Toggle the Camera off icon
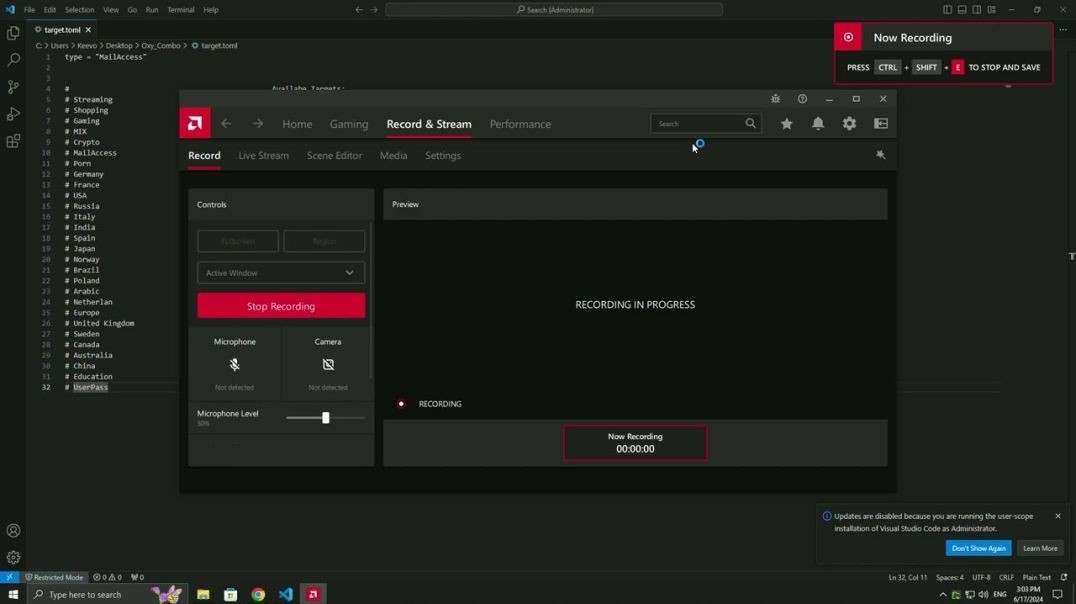The height and width of the screenshot is (604, 1076). (x=328, y=364)
